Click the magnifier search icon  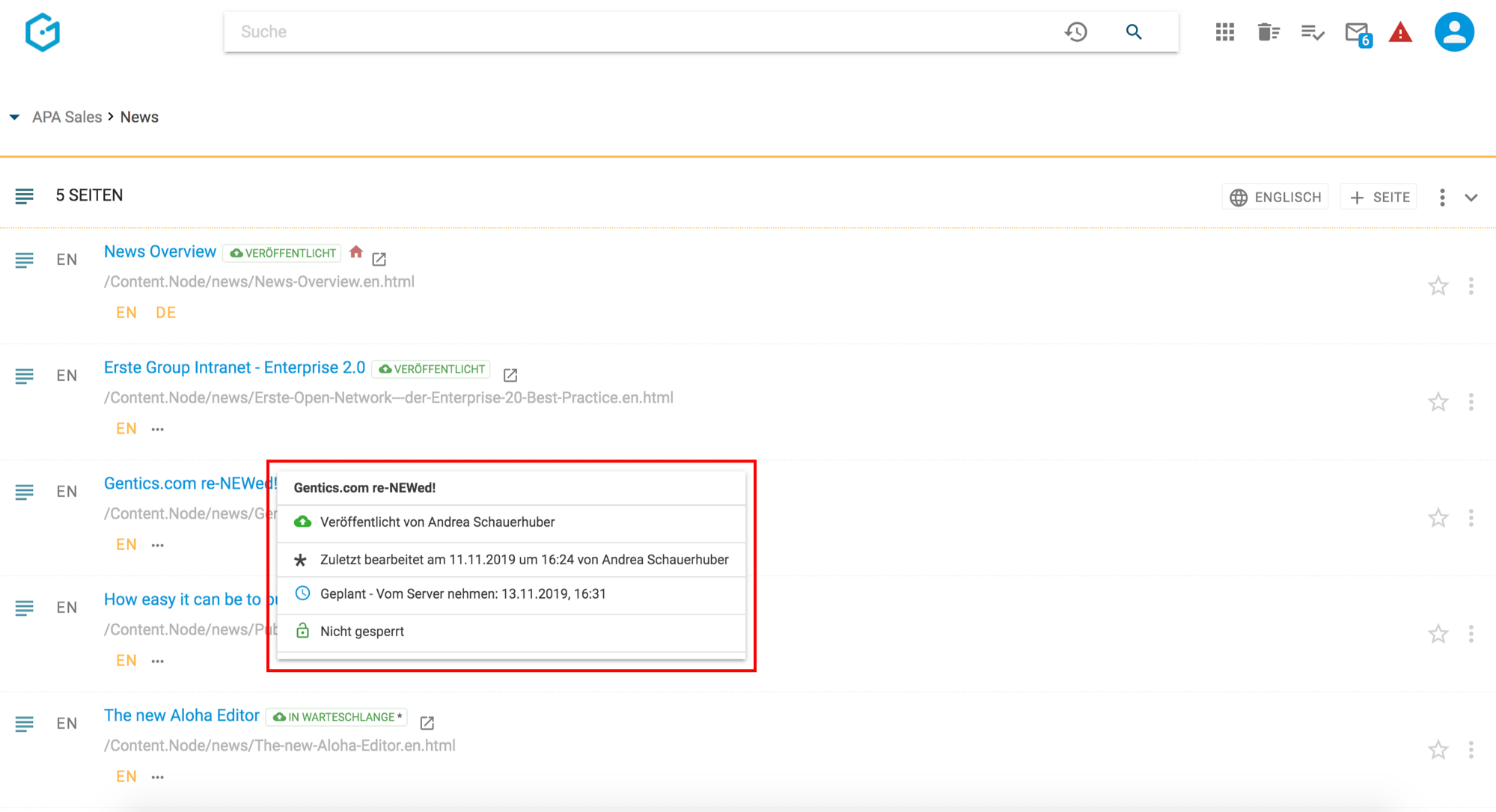click(x=1134, y=31)
